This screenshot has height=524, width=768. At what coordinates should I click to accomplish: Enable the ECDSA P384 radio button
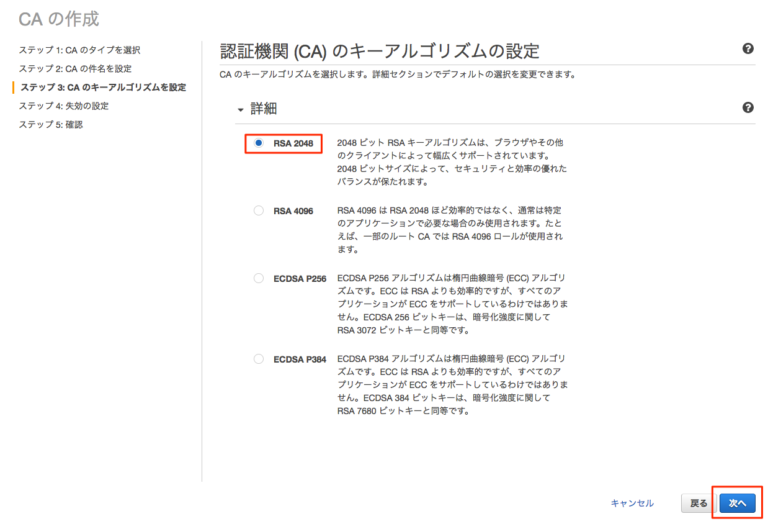259,358
